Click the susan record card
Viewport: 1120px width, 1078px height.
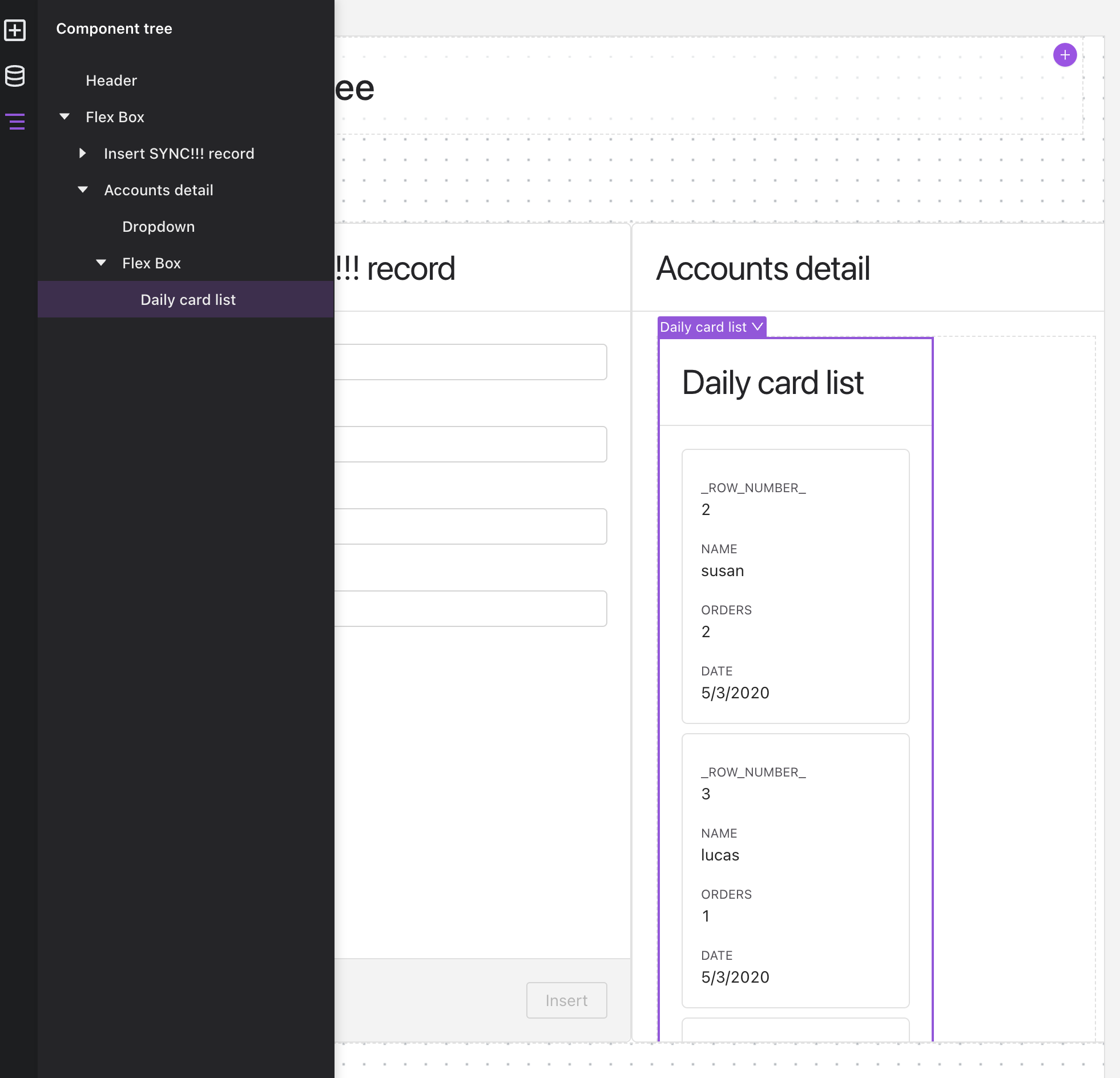pyautogui.click(x=795, y=586)
